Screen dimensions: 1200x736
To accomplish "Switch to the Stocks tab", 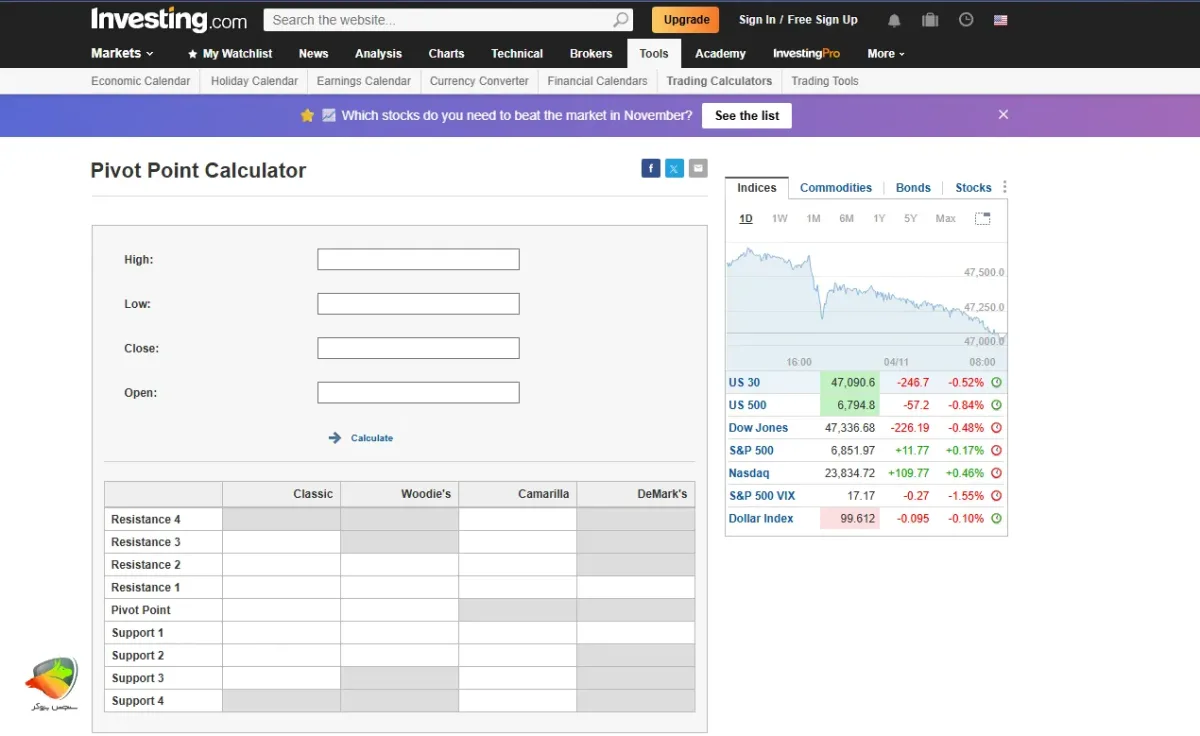I will [973, 188].
